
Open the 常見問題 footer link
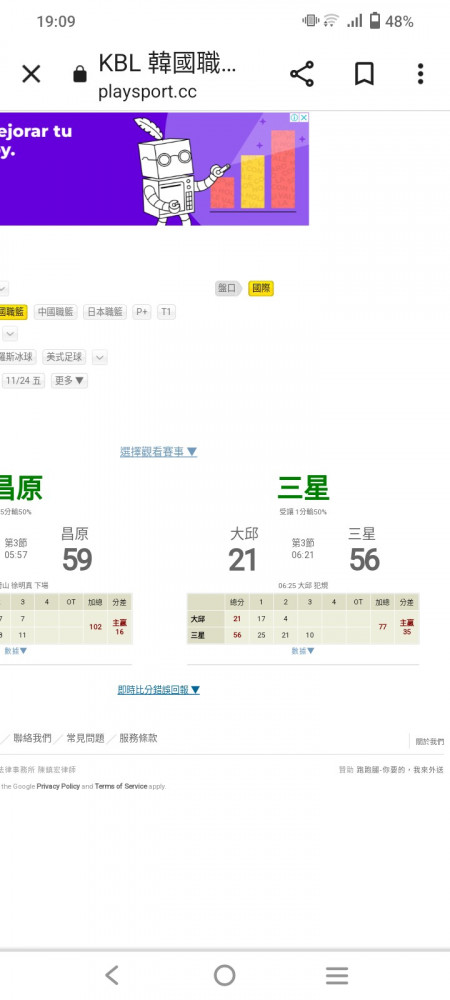coord(85,739)
